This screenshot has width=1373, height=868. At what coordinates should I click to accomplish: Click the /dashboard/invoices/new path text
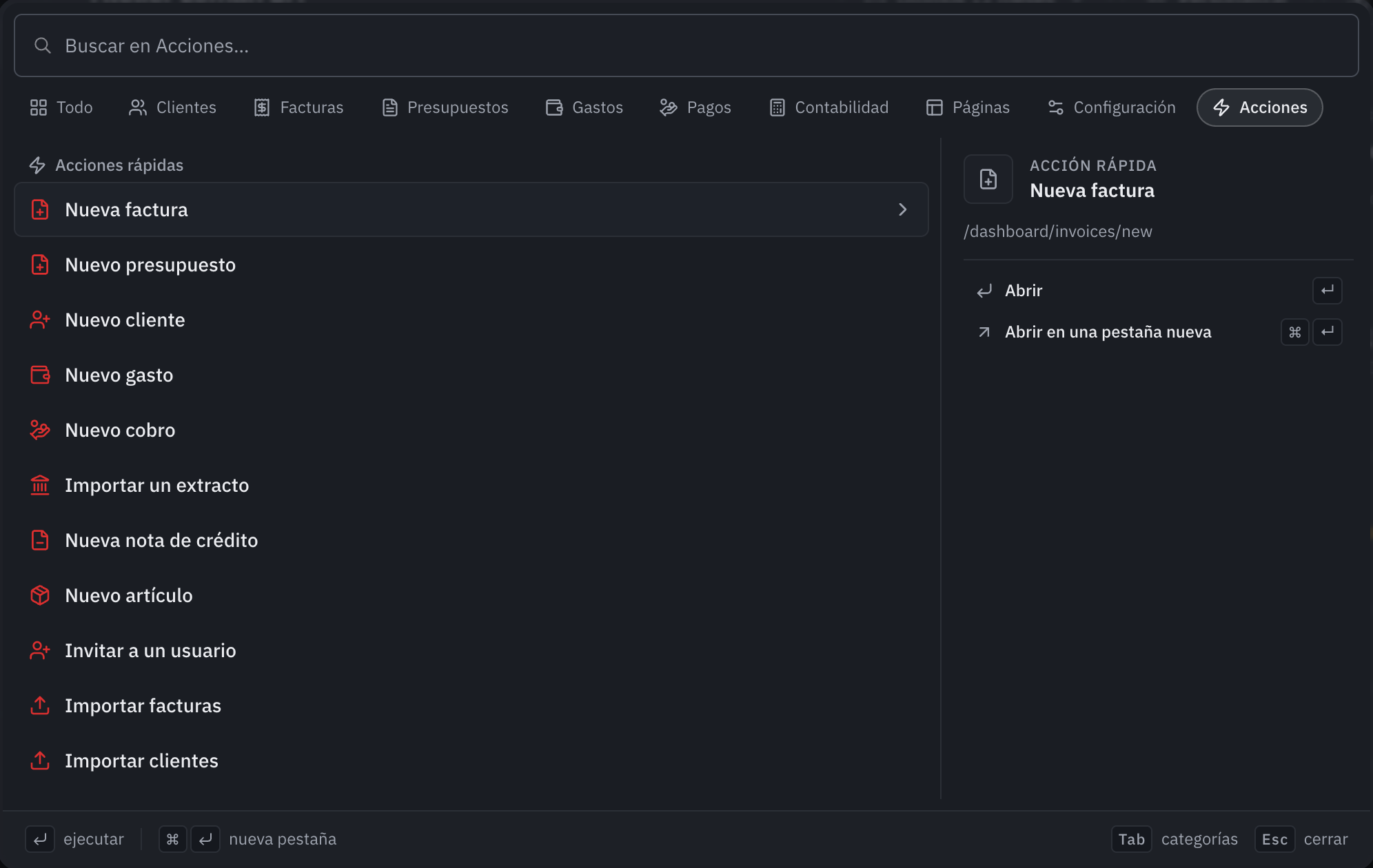[x=1058, y=231]
